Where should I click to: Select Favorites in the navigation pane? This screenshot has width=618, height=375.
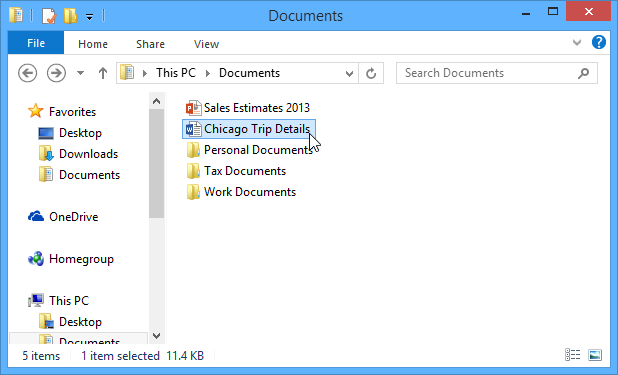(x=72, y=112)
